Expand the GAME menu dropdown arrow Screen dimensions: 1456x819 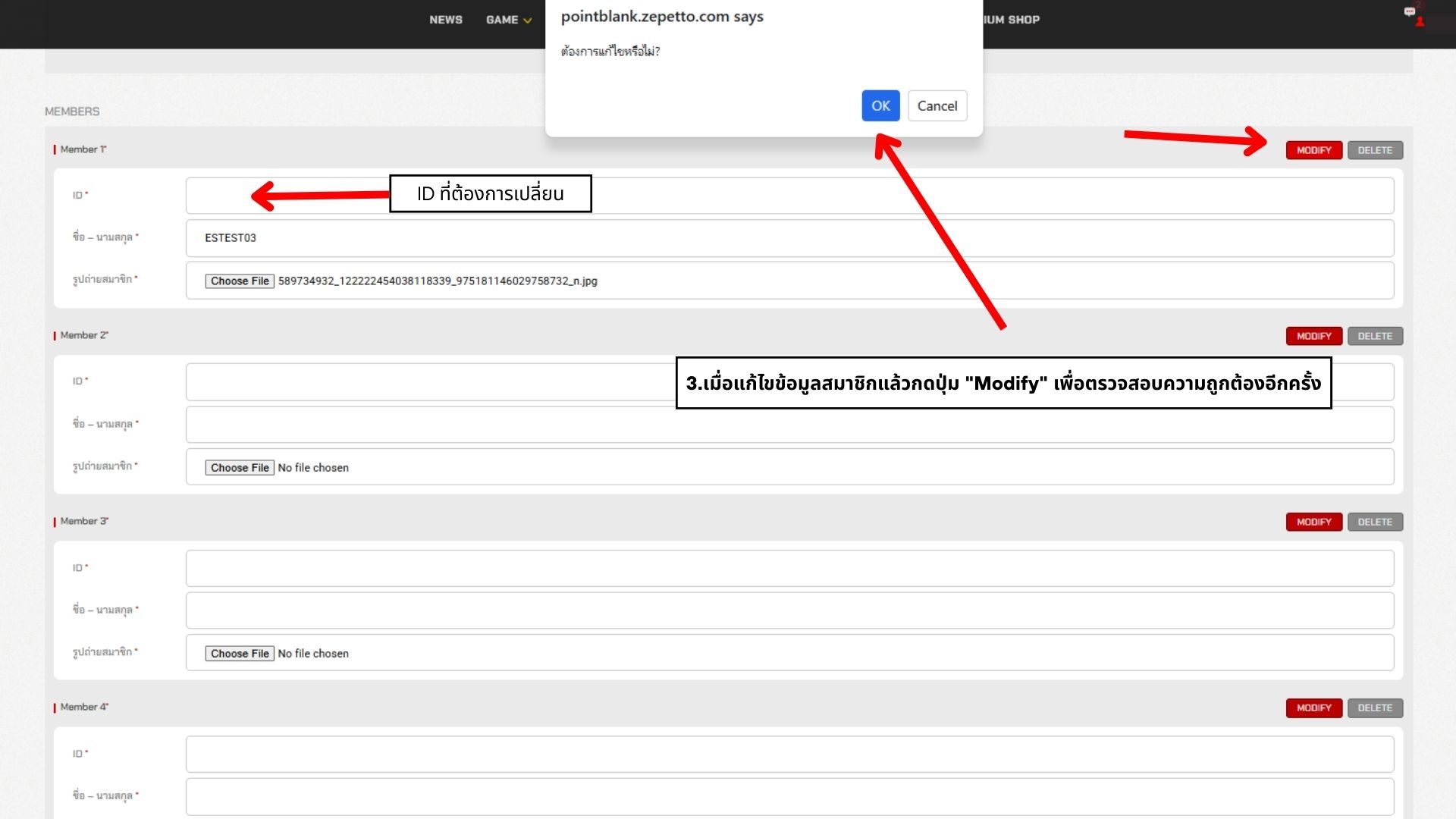pyautogui.click(x=528, y=20)
